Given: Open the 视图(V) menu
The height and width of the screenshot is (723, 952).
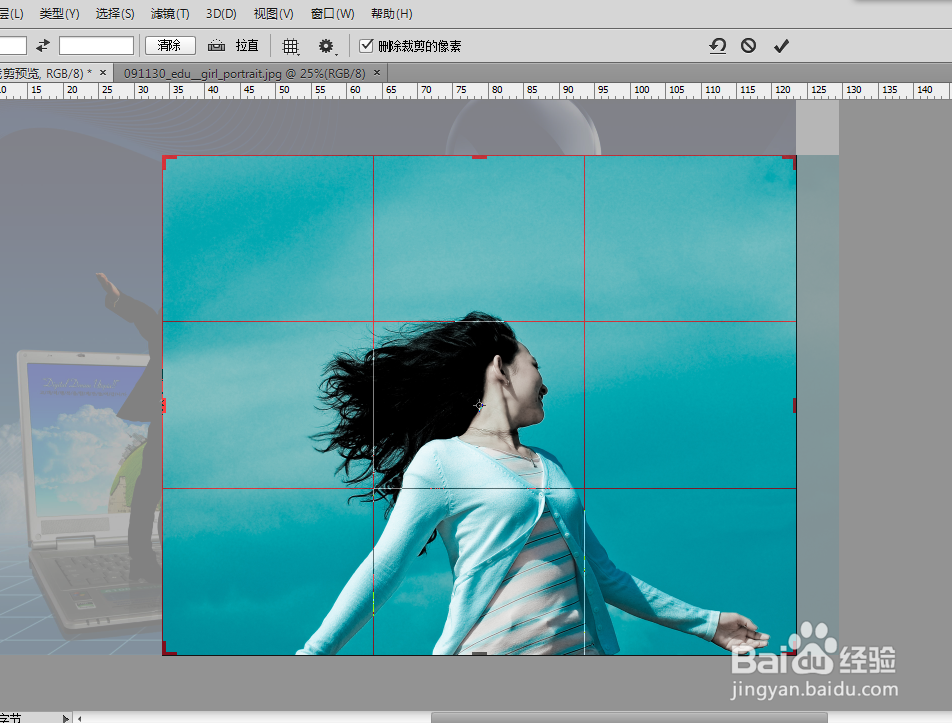Looking at the screenshot, I should [x=273, y=13].
